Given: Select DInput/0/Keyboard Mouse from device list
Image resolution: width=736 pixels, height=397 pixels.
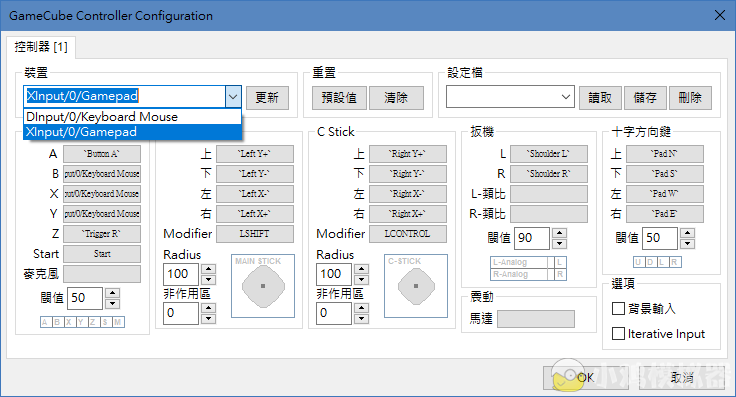Looking at the screenshot, I should [x=132, y=117].
